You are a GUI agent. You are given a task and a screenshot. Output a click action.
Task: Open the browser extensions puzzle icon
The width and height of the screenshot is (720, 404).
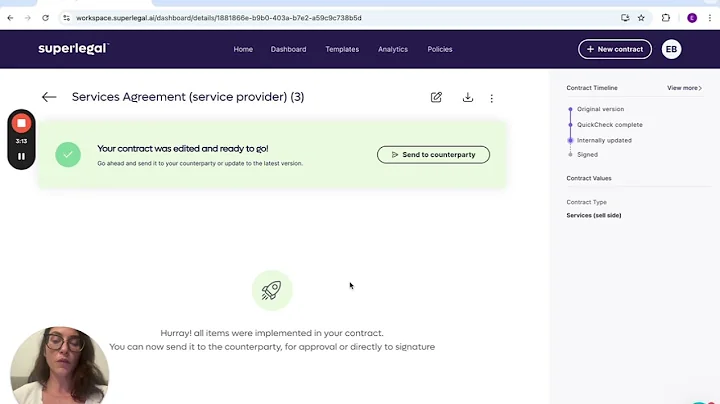pos(665,18)
